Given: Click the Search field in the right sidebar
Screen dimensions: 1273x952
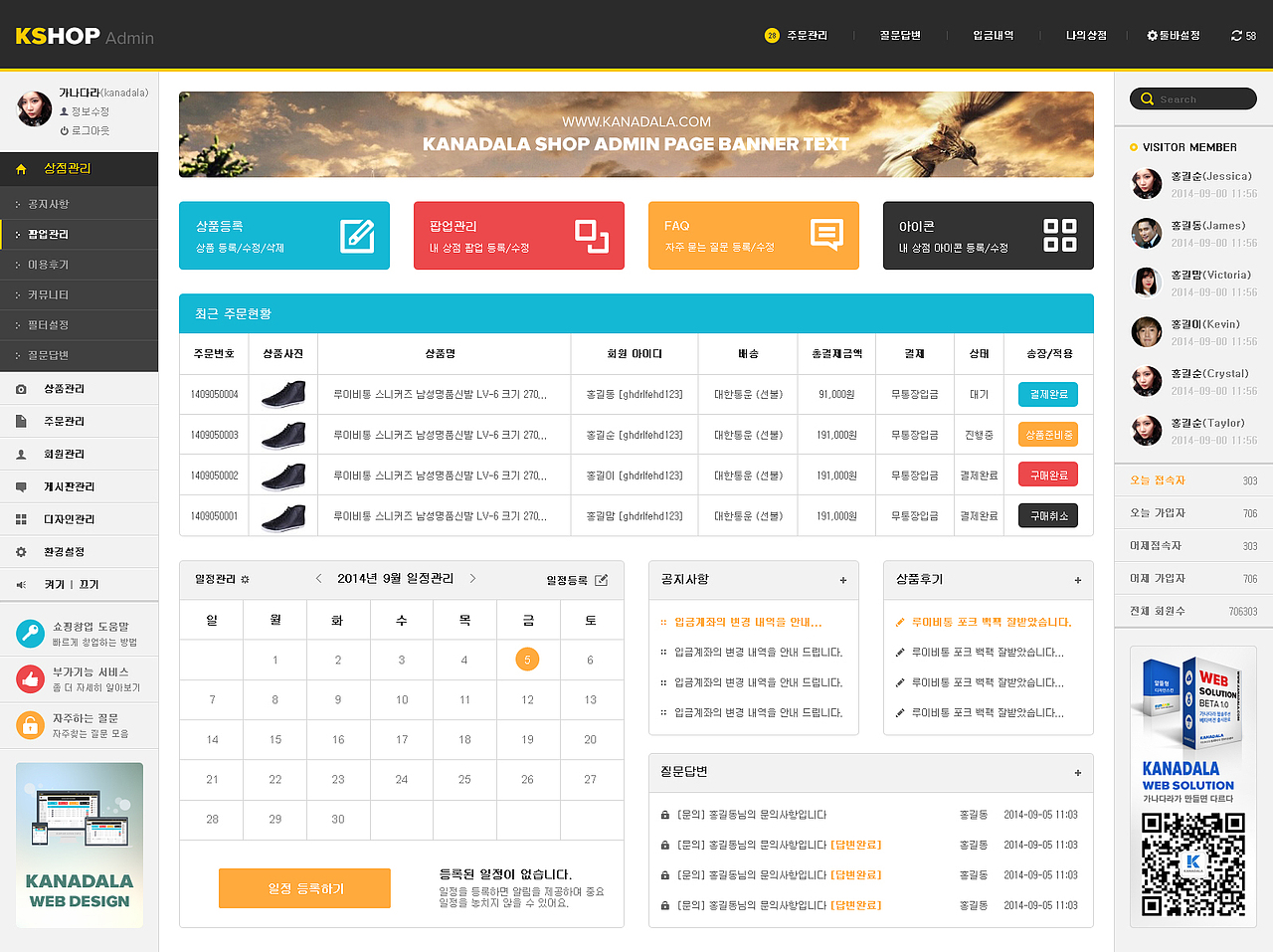Looking at the screenshot, I should (1192, 98).
